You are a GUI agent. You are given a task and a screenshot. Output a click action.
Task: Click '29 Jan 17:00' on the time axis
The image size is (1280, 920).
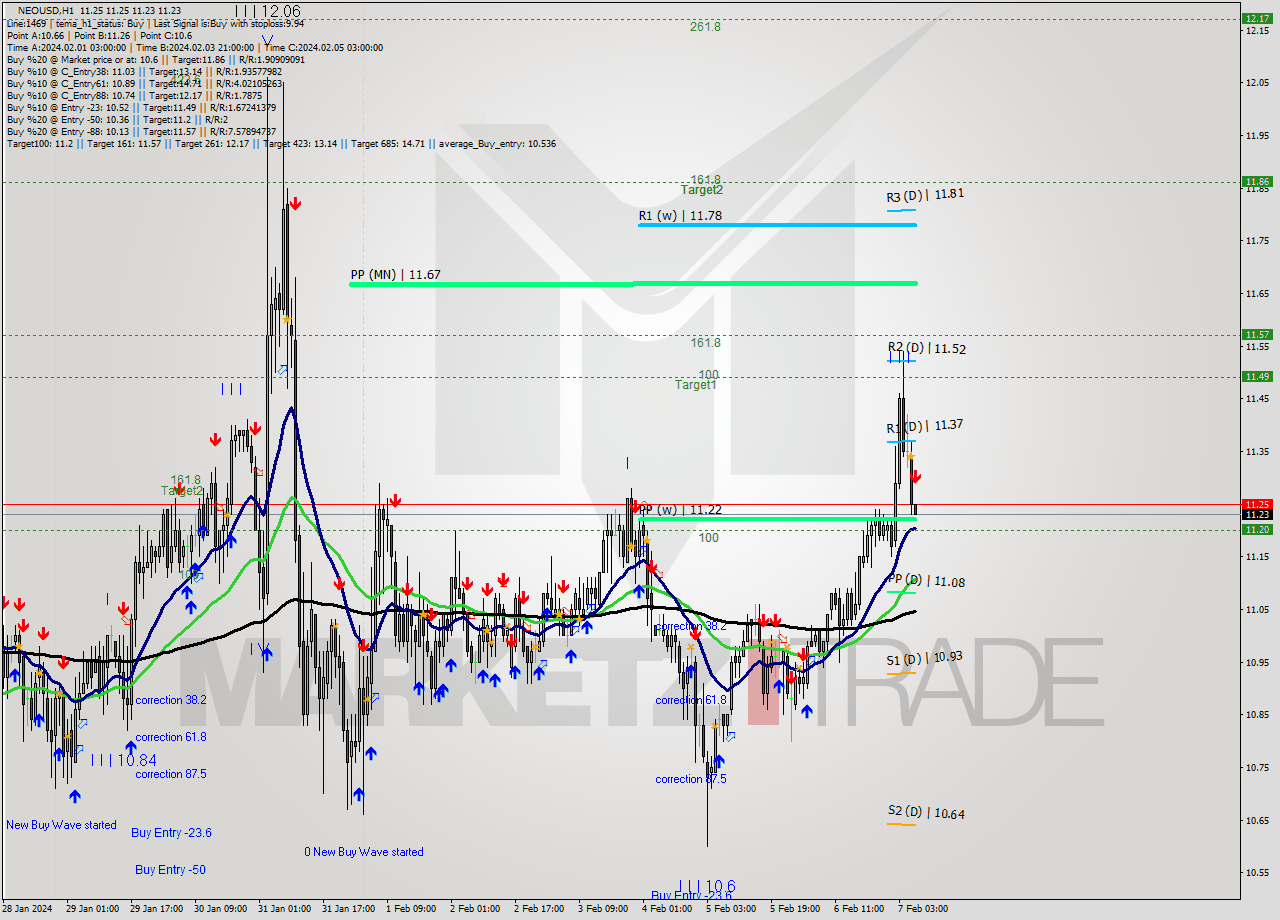[x=156, y=909]
